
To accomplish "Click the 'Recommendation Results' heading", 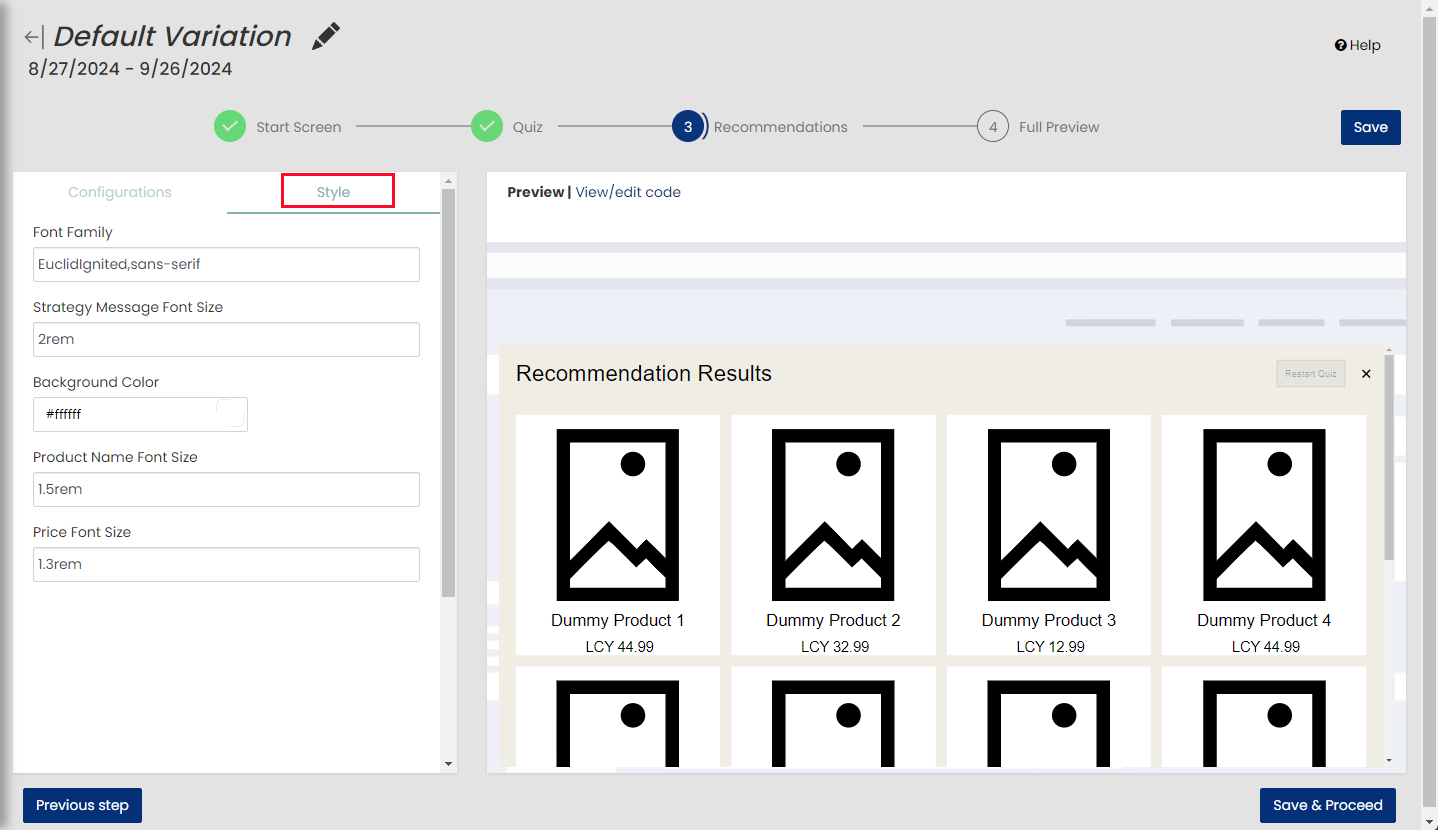I will point(644,374).
